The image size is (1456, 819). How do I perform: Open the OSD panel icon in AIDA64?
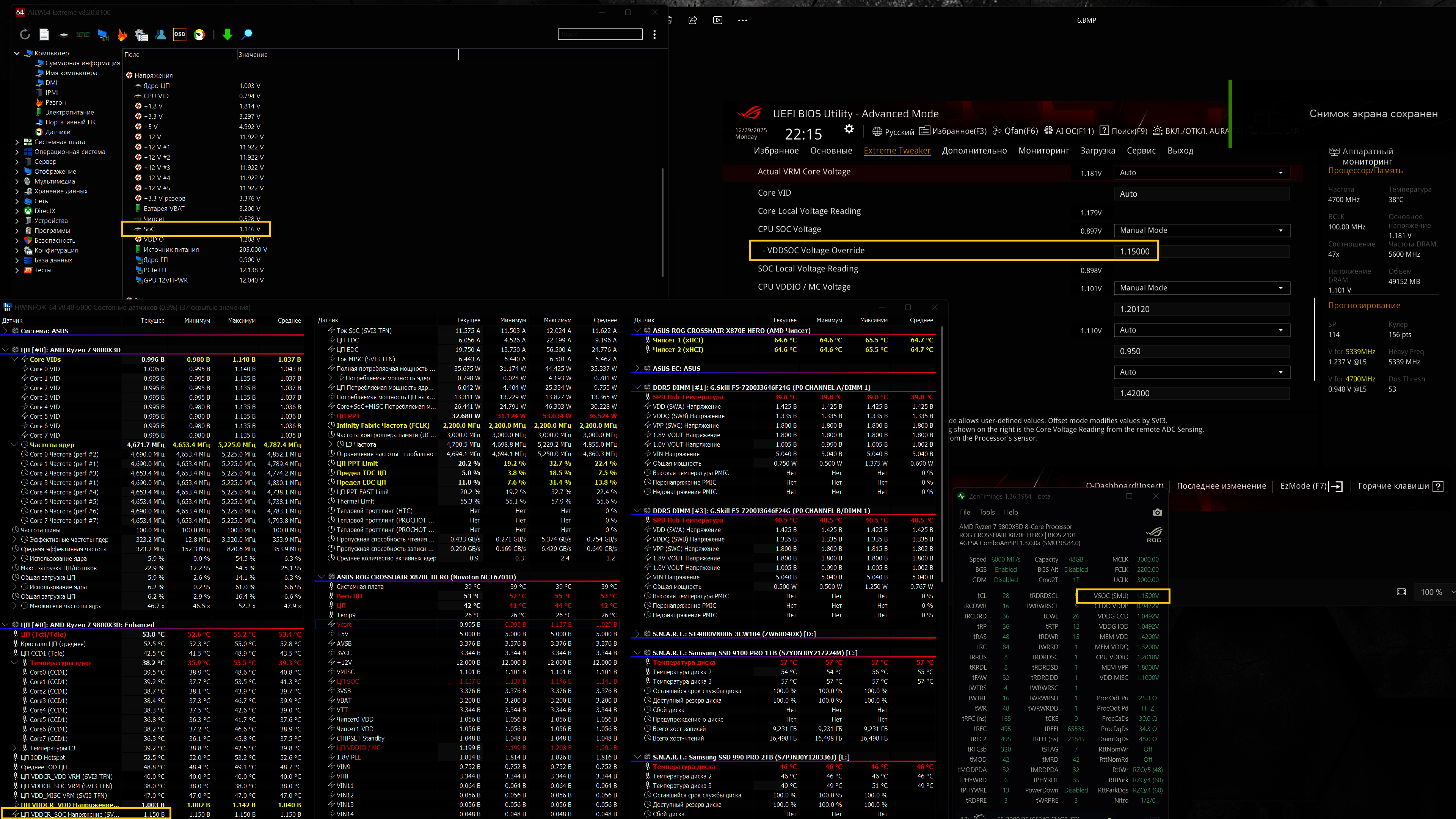click(x=179, y=35)
